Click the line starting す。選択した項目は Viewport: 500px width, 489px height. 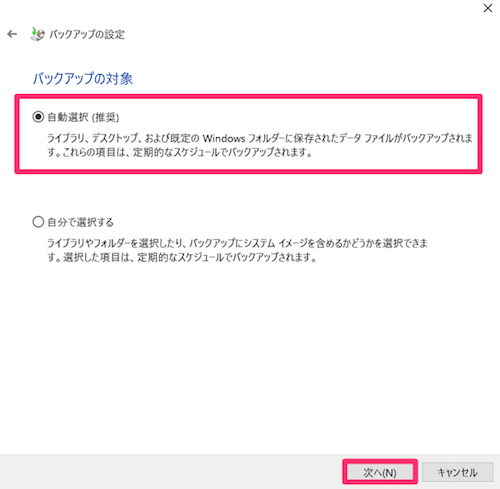coord(182,257)
